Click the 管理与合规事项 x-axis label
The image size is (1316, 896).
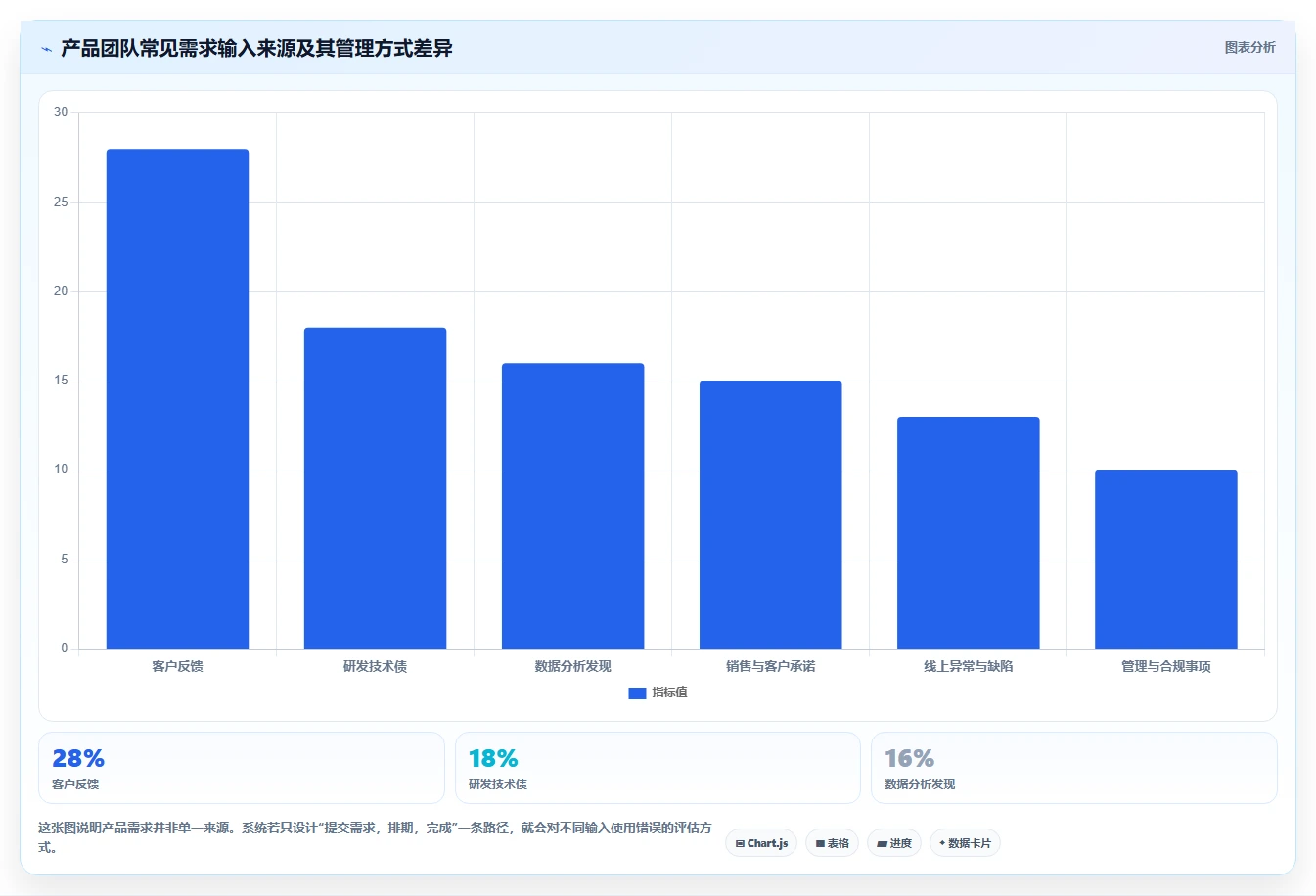[x=1165, y=666]
